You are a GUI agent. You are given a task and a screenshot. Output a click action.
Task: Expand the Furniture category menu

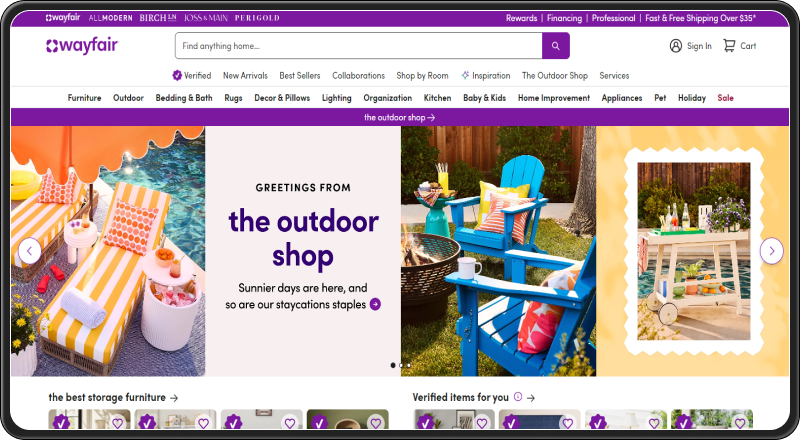84,98
